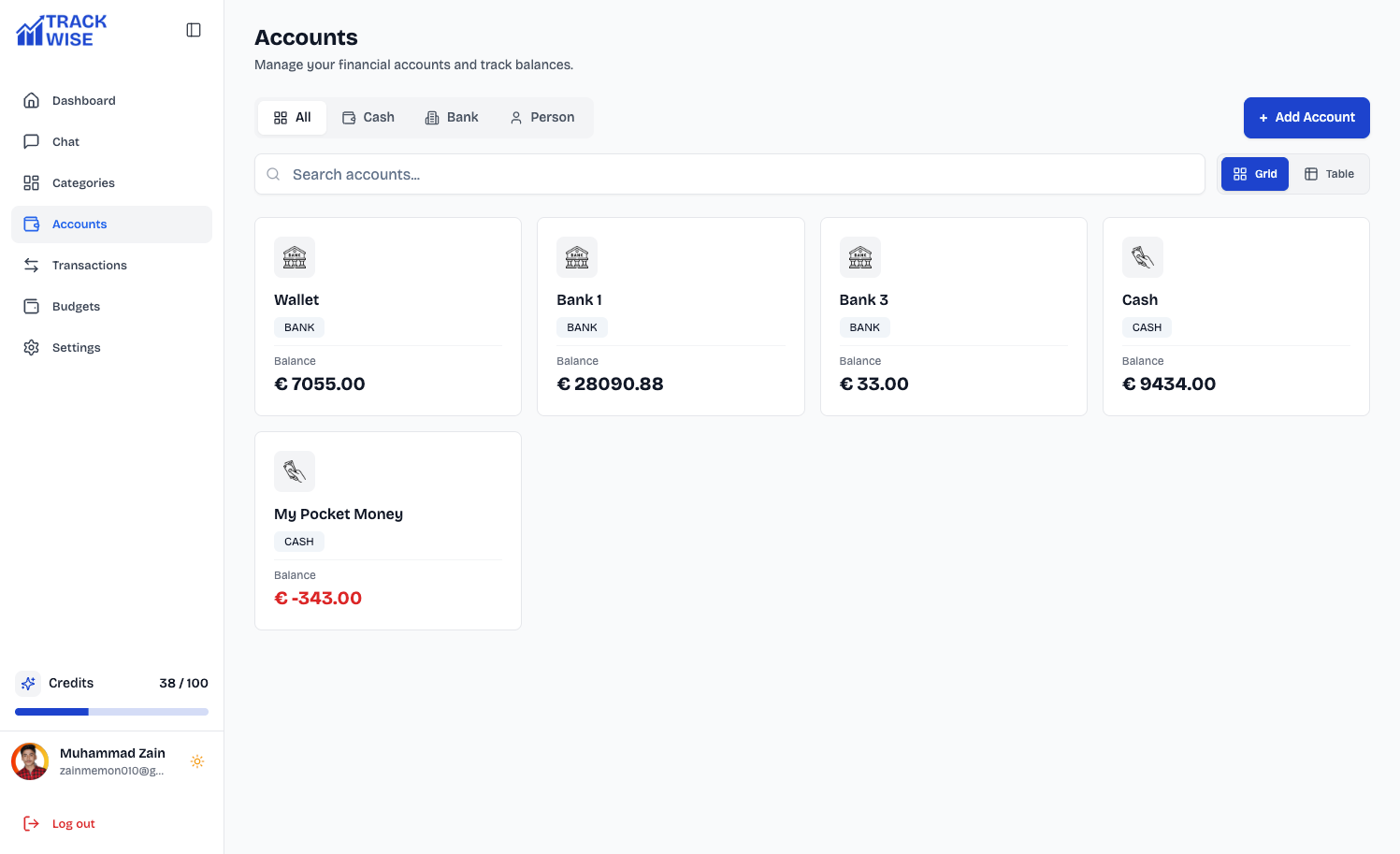
Task: Toggle the light/dark theme switcher
Action: point(197,760)
